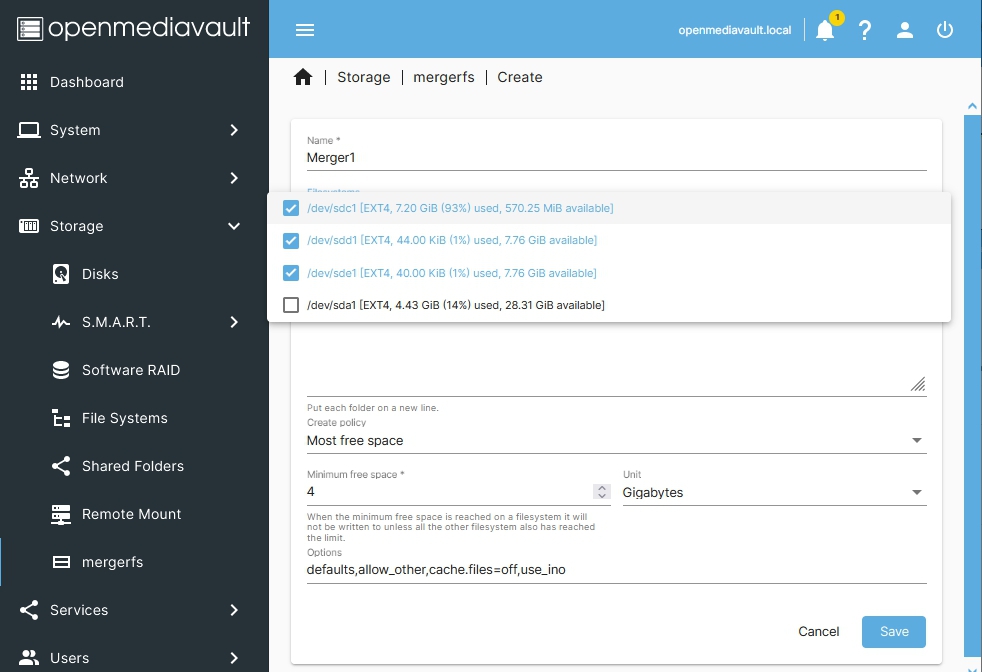This screenshot has height=672, width=982.
Task: Click the Minimum free space stepper arrows
Action: [x=601, y=491]
